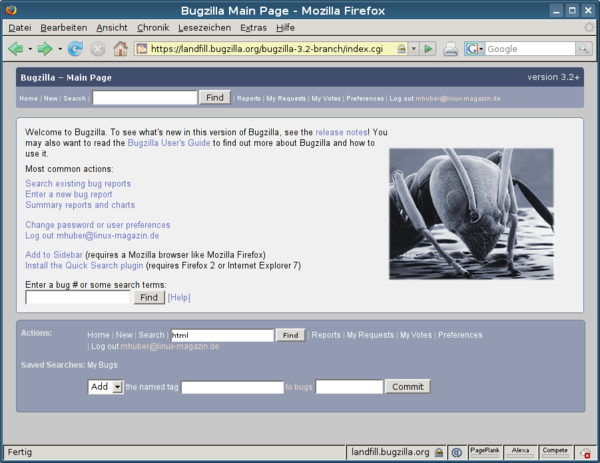The height and width of the screenshot is (463, 600).
Task: Open the Bugzilla User's Guide link
Action: click(x=169, y=143)
